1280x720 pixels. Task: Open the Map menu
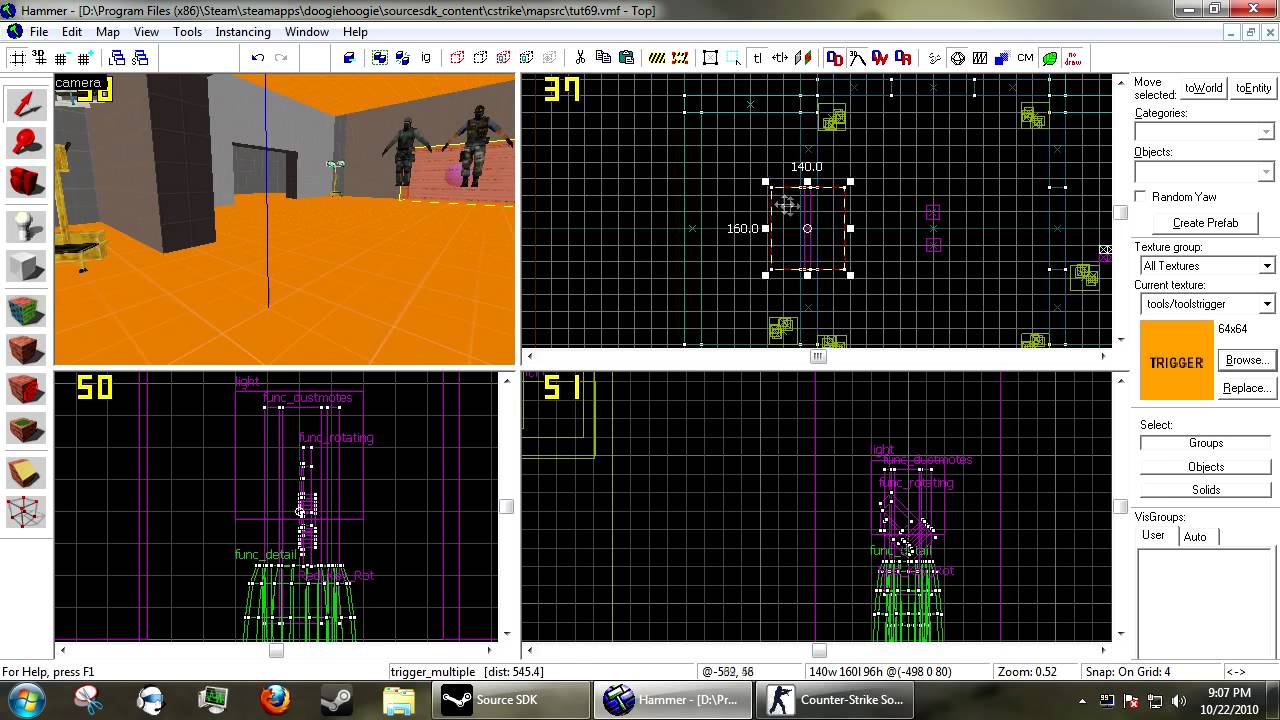pos(108,32)
